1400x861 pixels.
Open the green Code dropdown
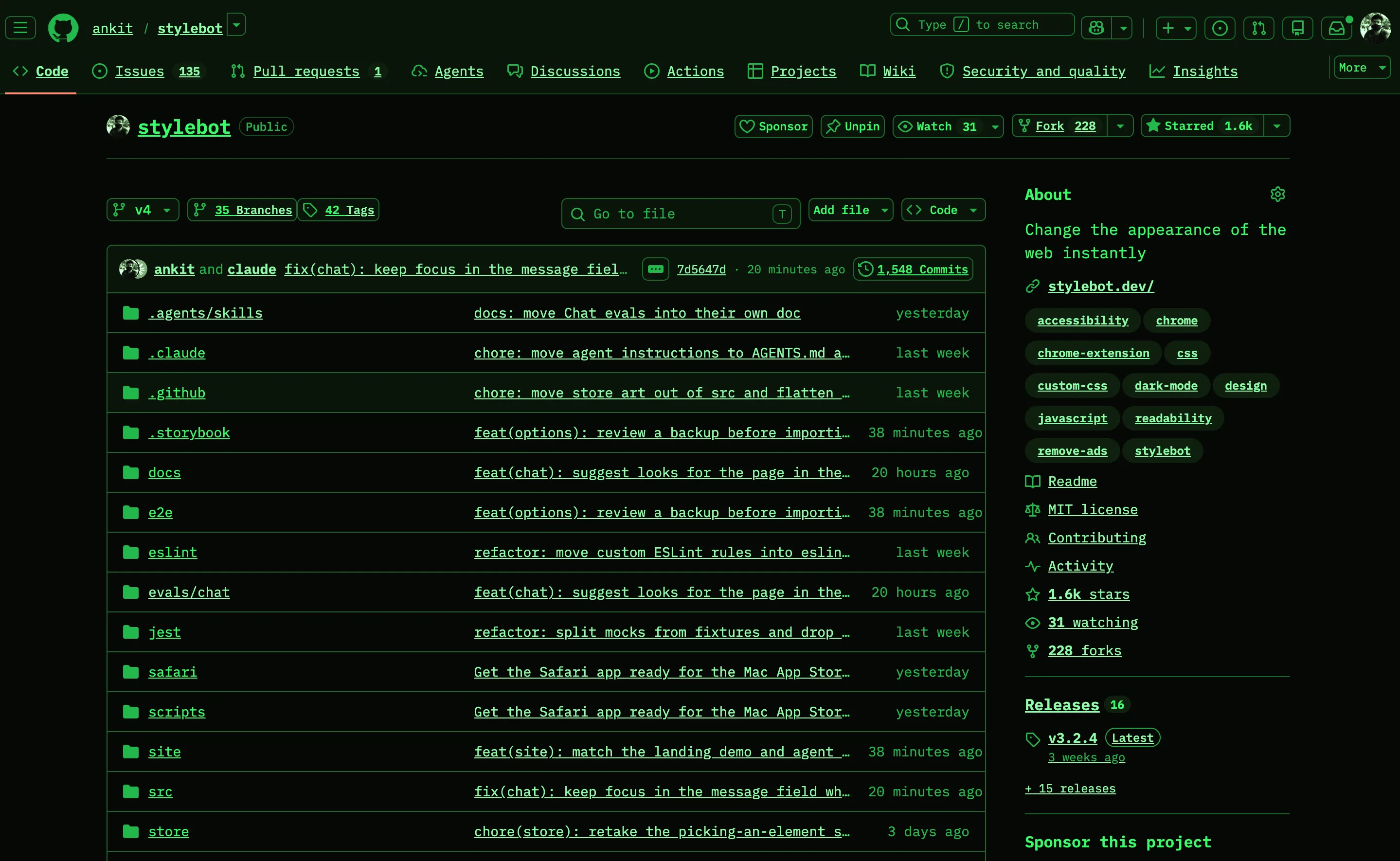(943, 210)
